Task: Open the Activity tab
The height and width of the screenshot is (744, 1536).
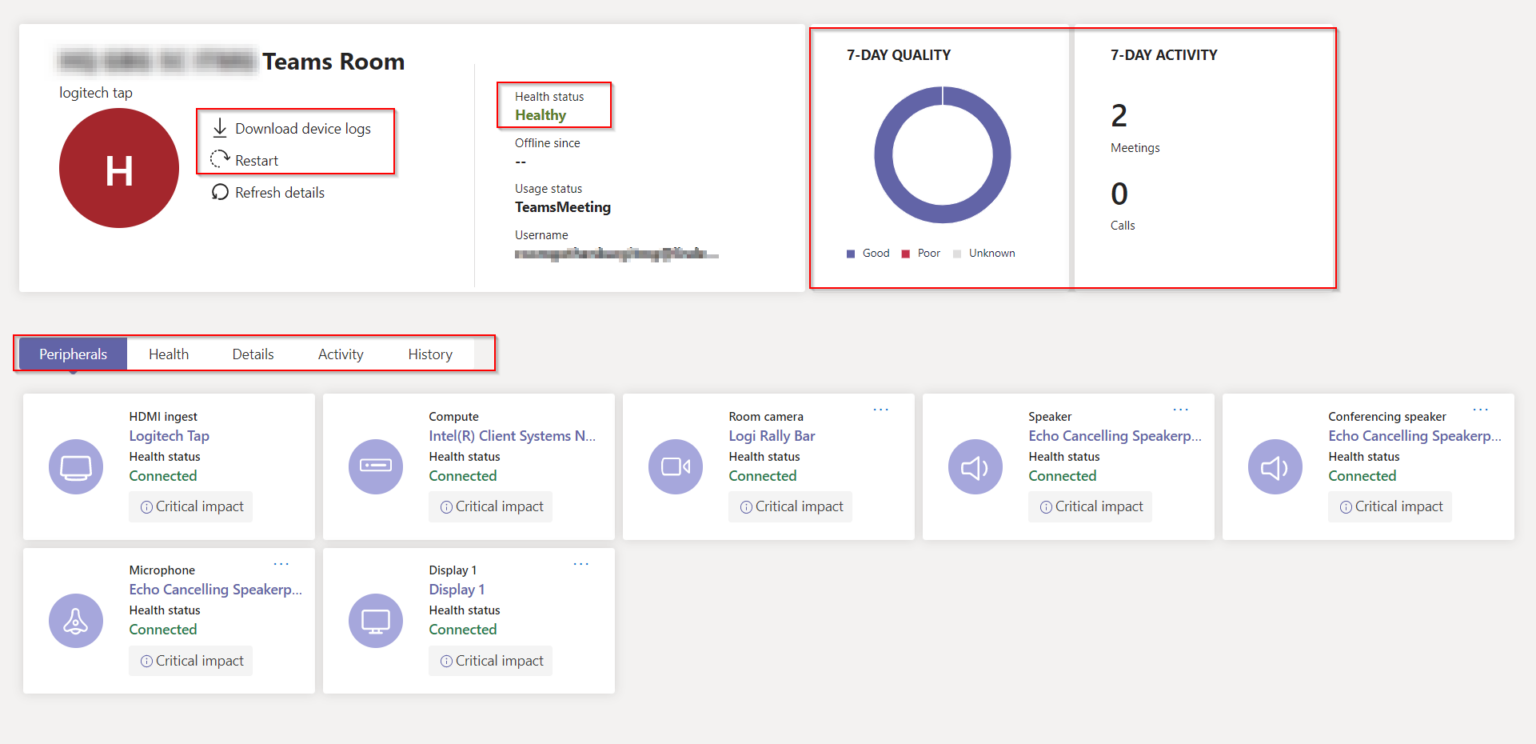Action: click(x=340, y=353)
